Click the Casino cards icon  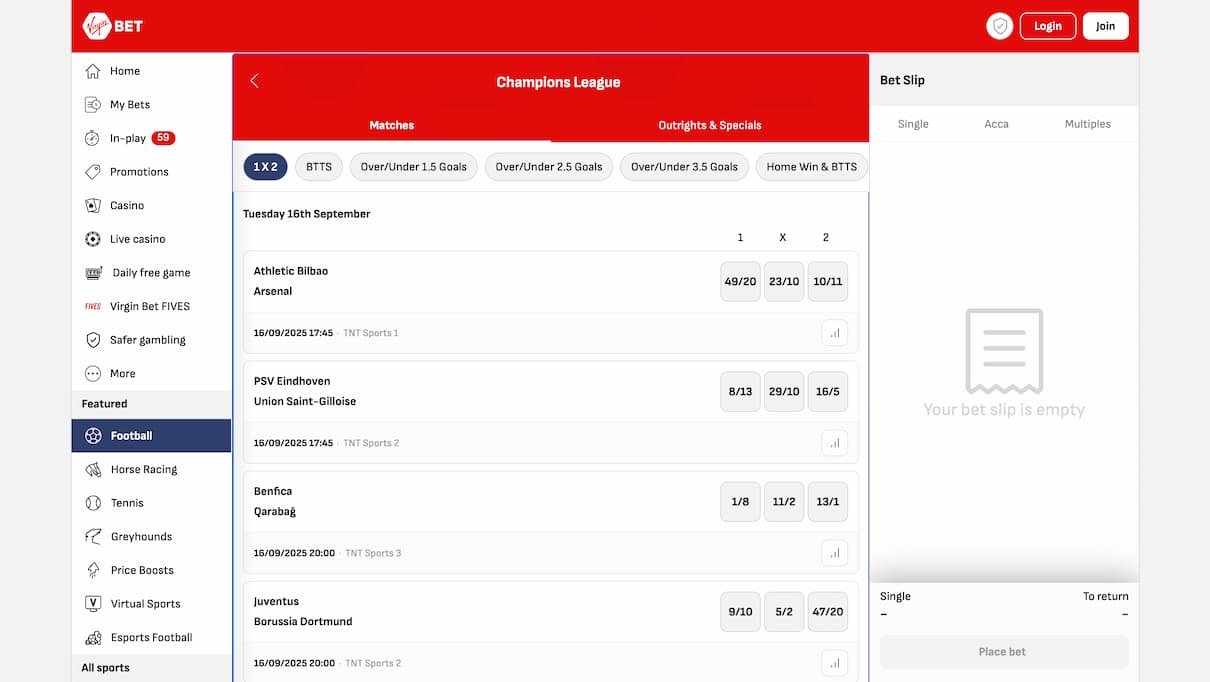coord(93,205)
